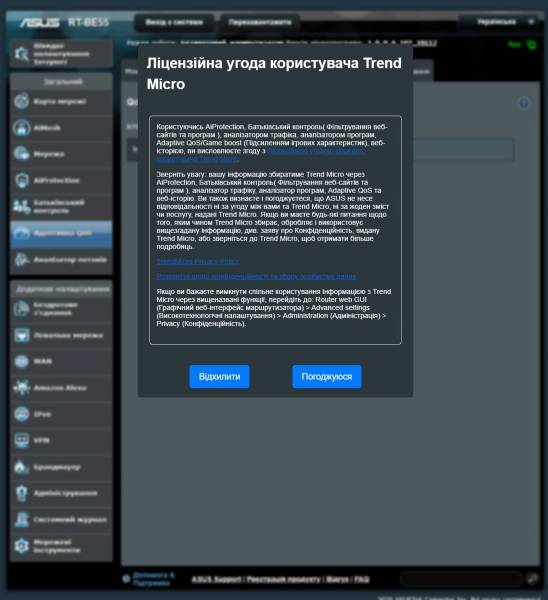Click the Погоджуюся button

pyautogui.click(x=327, y=377)
